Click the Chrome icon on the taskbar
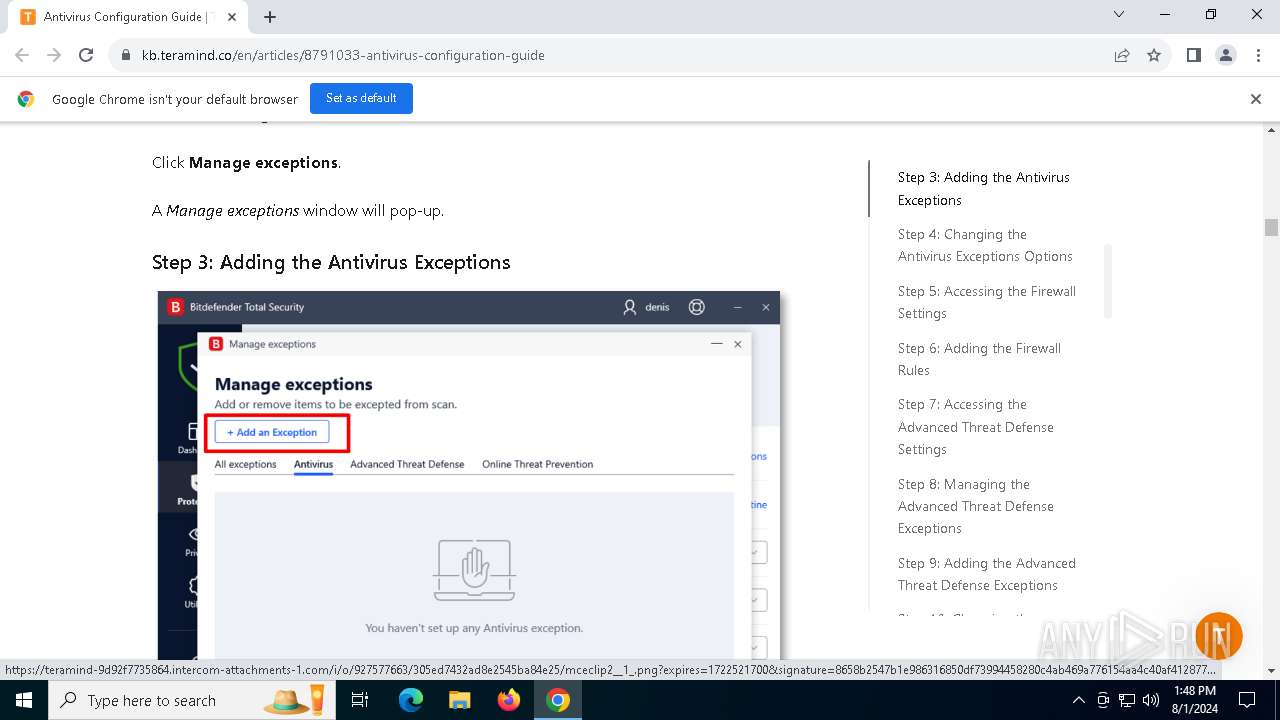Screen dimensions: 1280x720 click(557, 700)
